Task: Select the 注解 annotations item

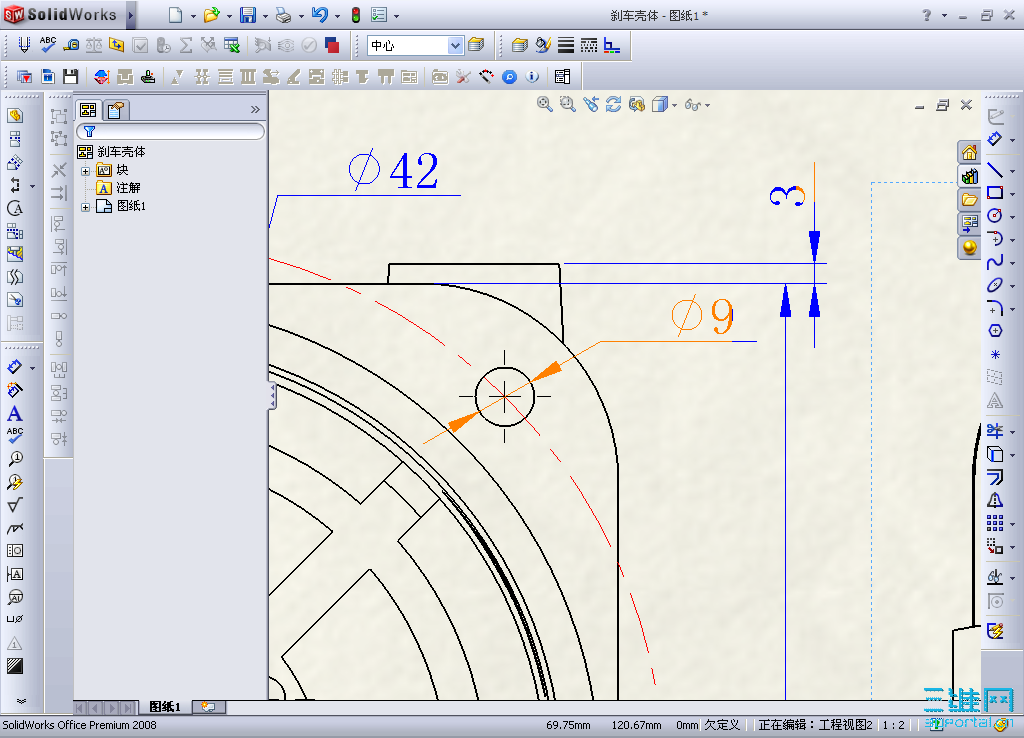Action: point(128,188)
